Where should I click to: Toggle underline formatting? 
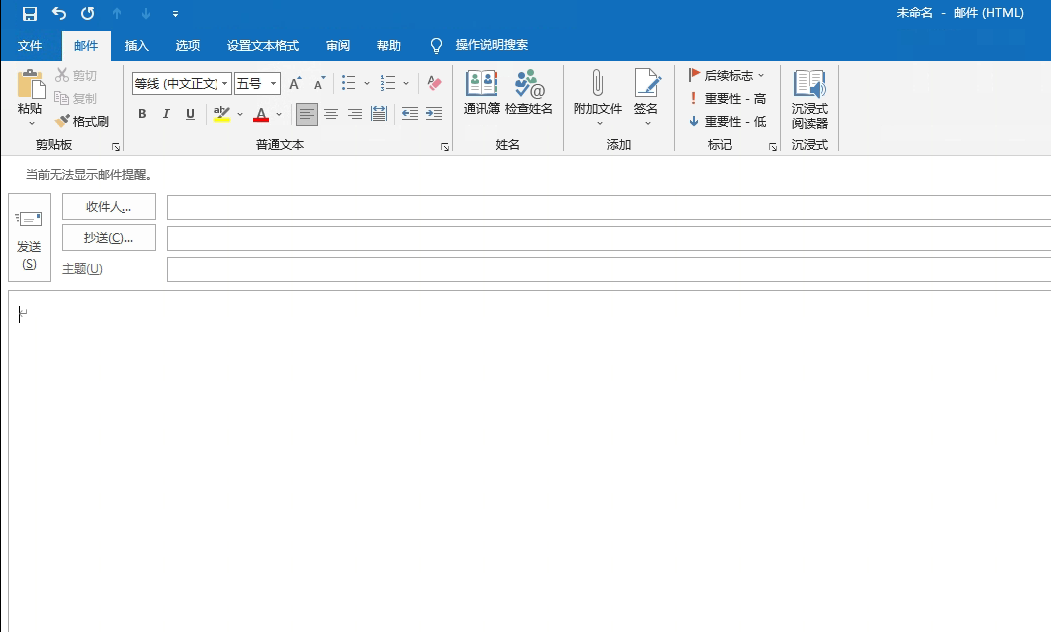point(189,114)
